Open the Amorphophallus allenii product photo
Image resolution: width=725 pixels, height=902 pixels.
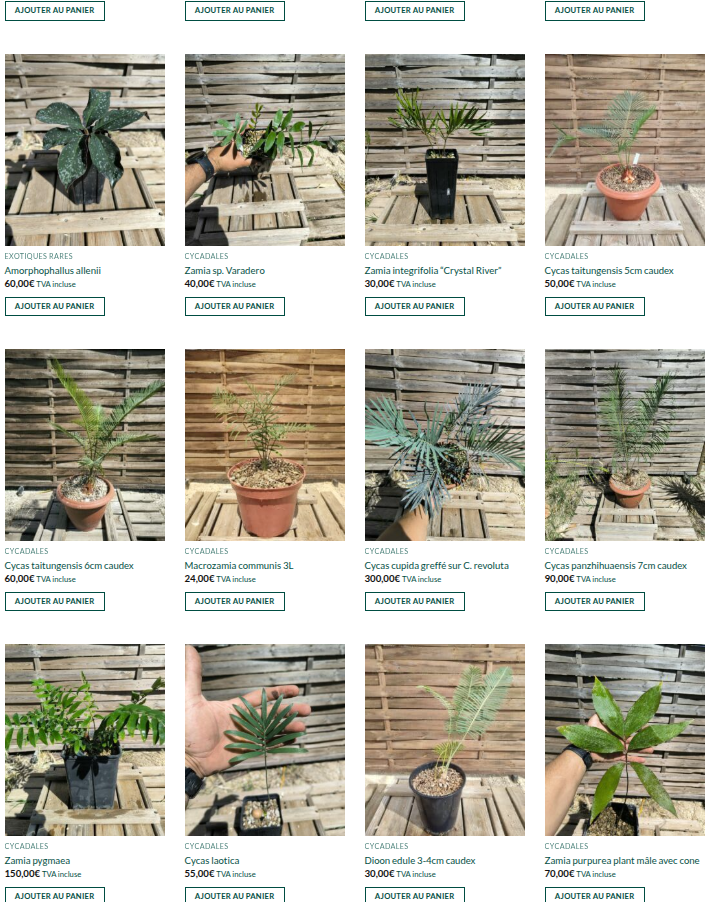point(85,150)
